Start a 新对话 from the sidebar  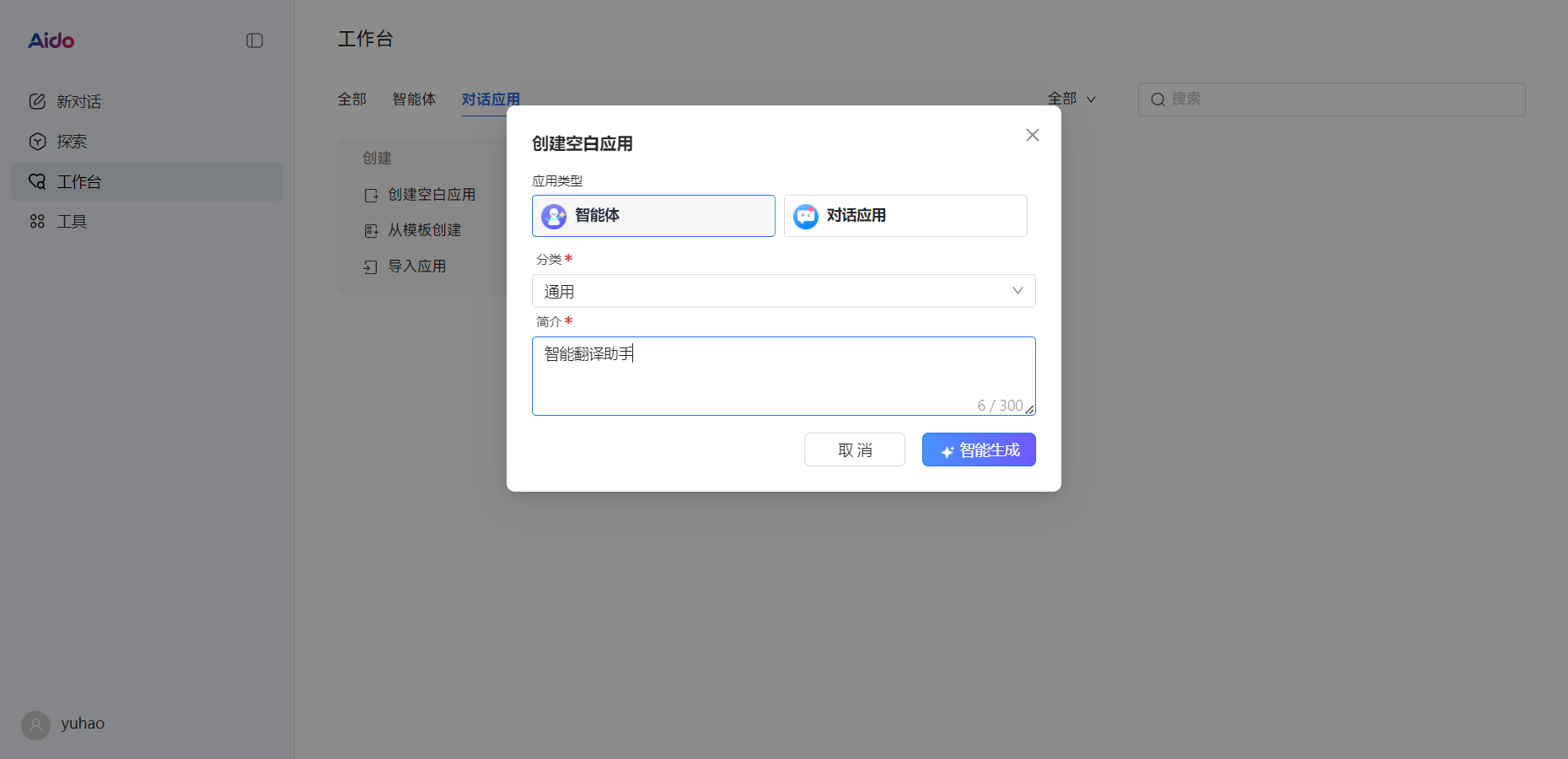point(80,101)
